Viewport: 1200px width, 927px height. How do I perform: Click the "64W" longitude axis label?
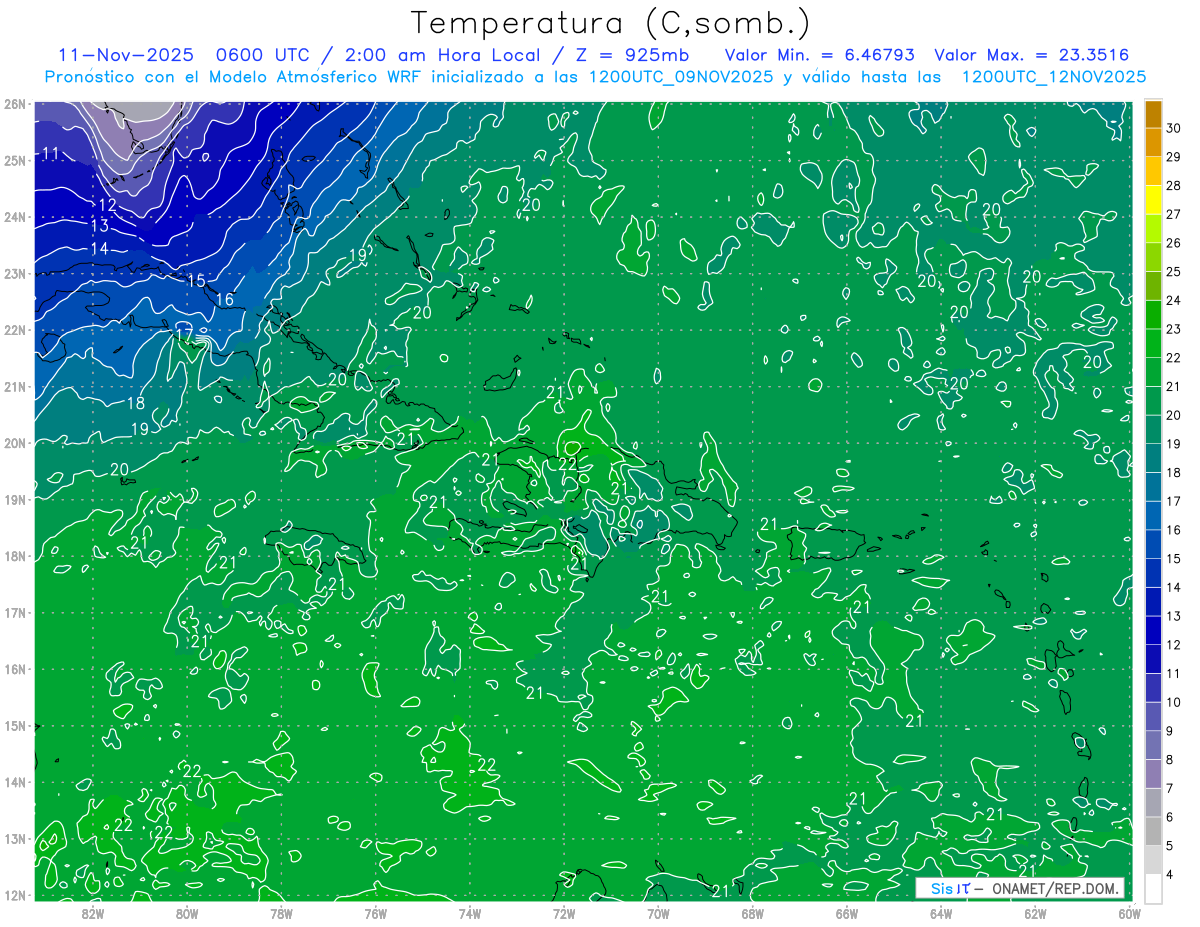click(x=941, y=912)
